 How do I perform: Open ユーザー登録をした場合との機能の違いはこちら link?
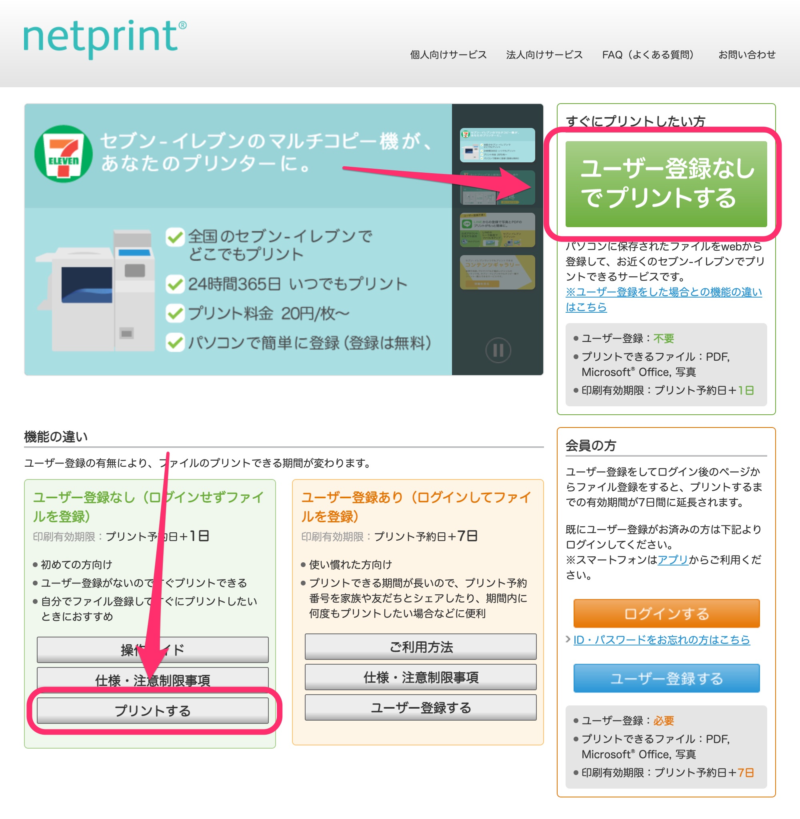point(664,299)
